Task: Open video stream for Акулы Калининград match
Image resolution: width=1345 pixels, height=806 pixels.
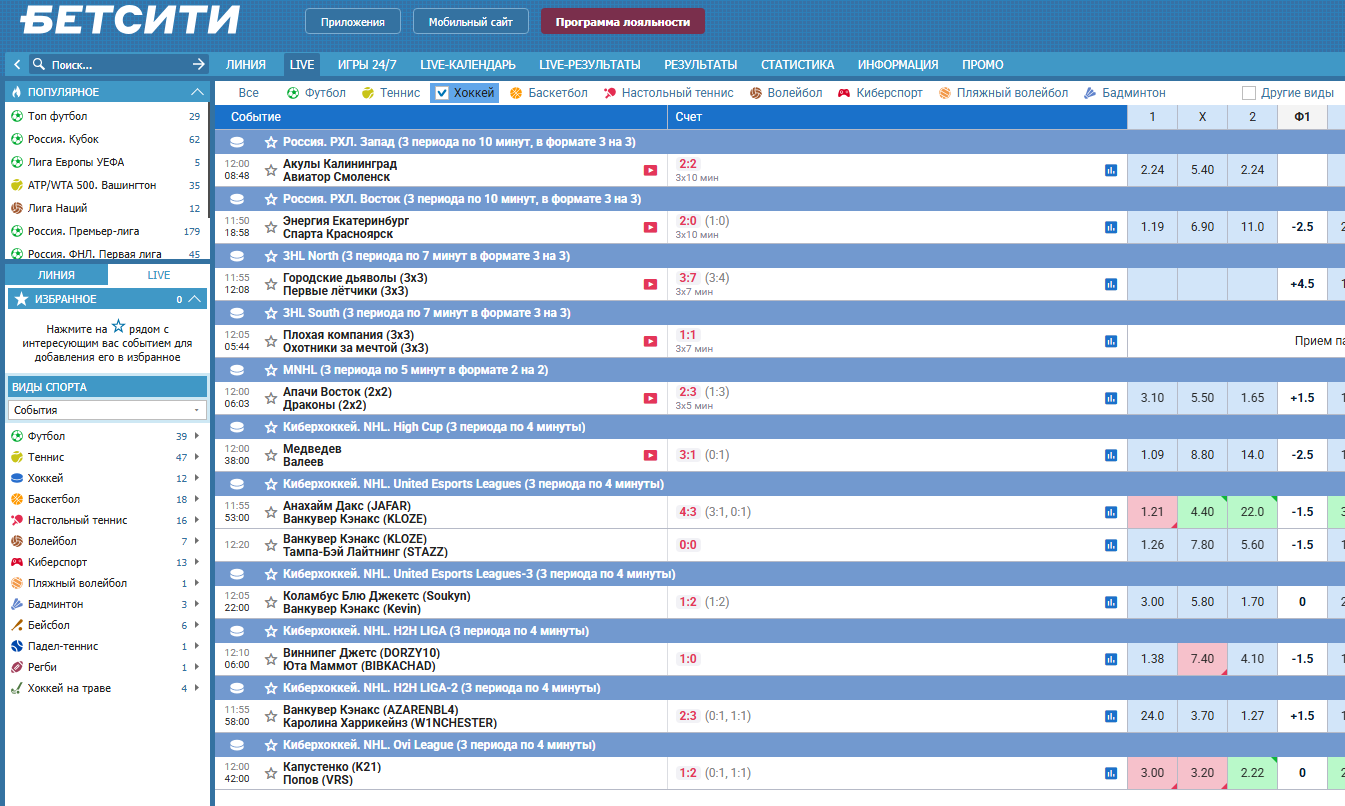Action: (x=650, y=170)
